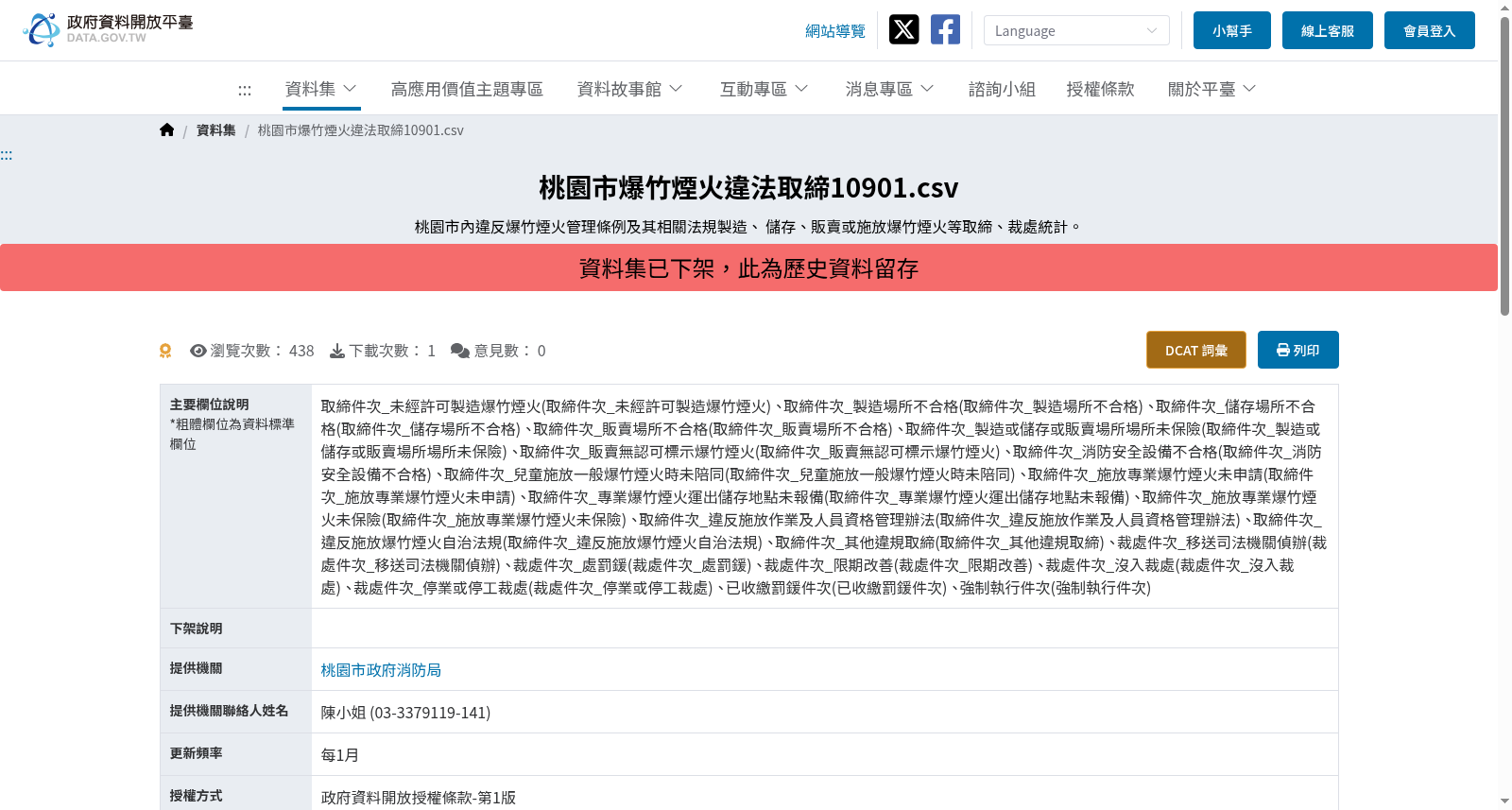Open the 授權條款 navigation item
Viewport: 1512px width, 810px height.
coord(1100,89)
